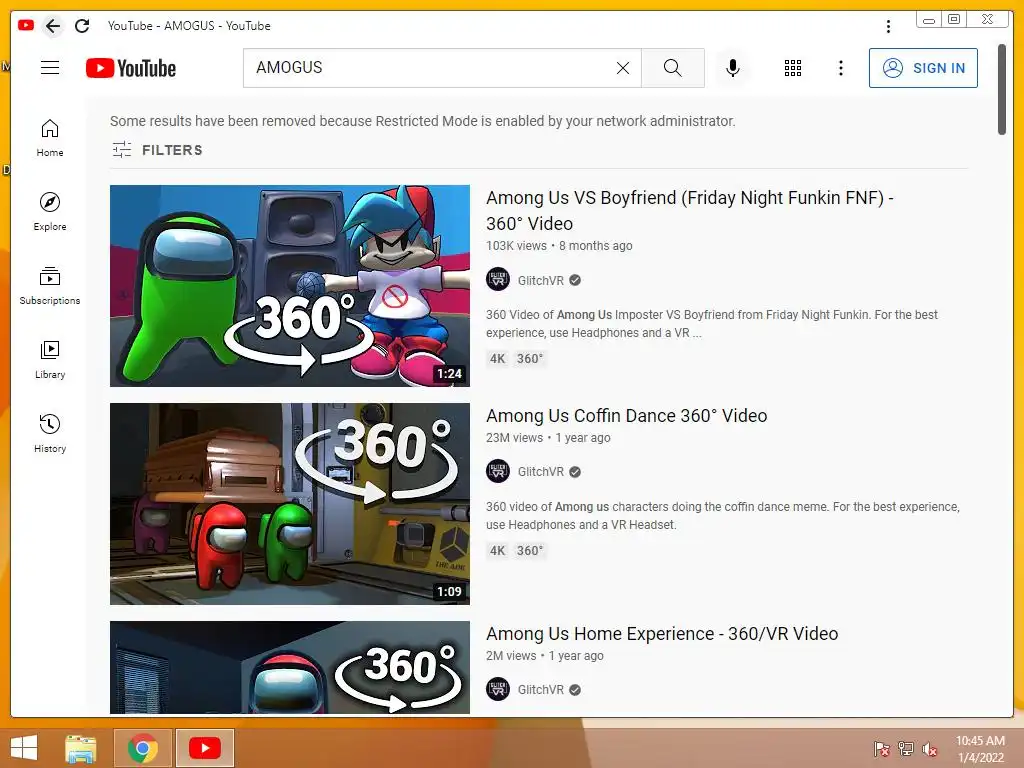Open the hamburger guide menu
The image size is (1024, 768).
50,68
